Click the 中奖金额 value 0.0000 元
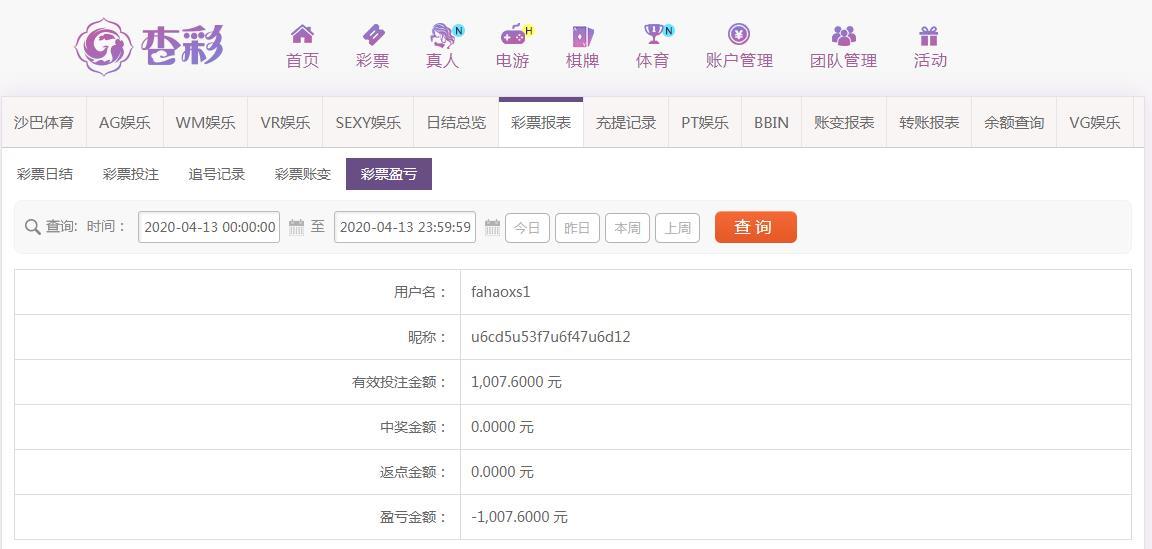This screenshot has height=549, width=1152. click(x=503, y=427)
